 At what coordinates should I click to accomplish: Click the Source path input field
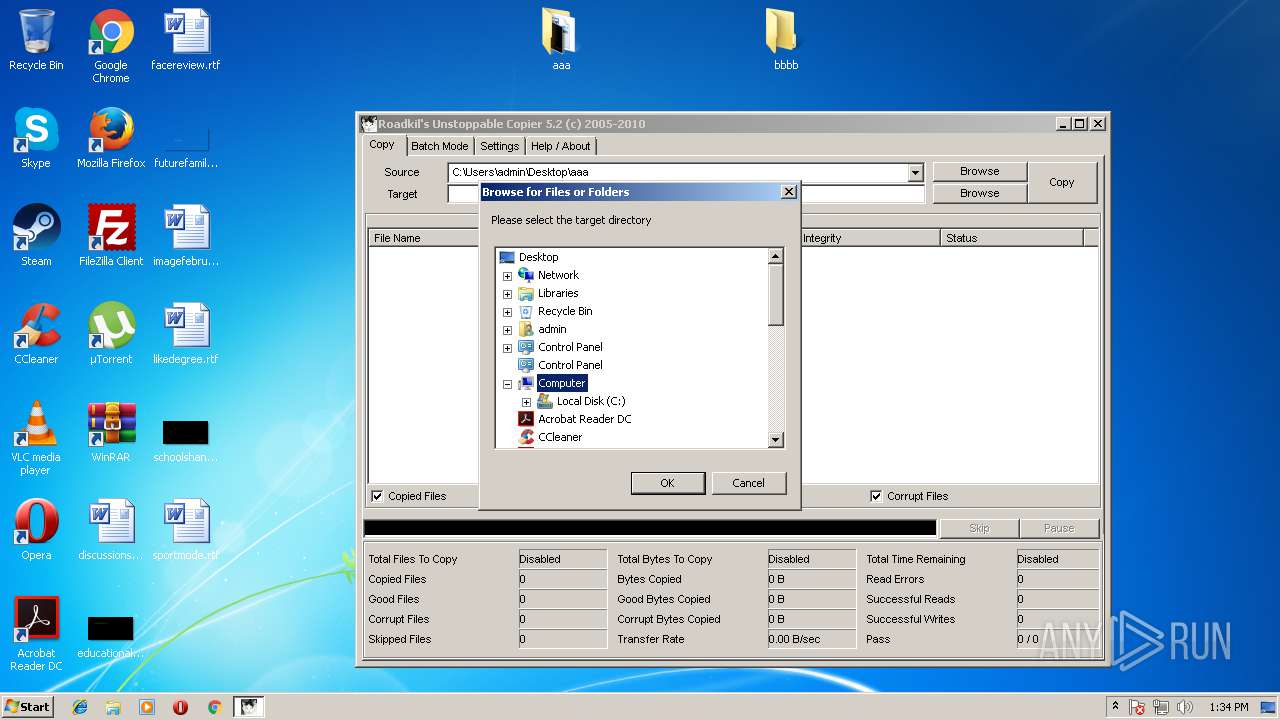(x=678, y=173)
